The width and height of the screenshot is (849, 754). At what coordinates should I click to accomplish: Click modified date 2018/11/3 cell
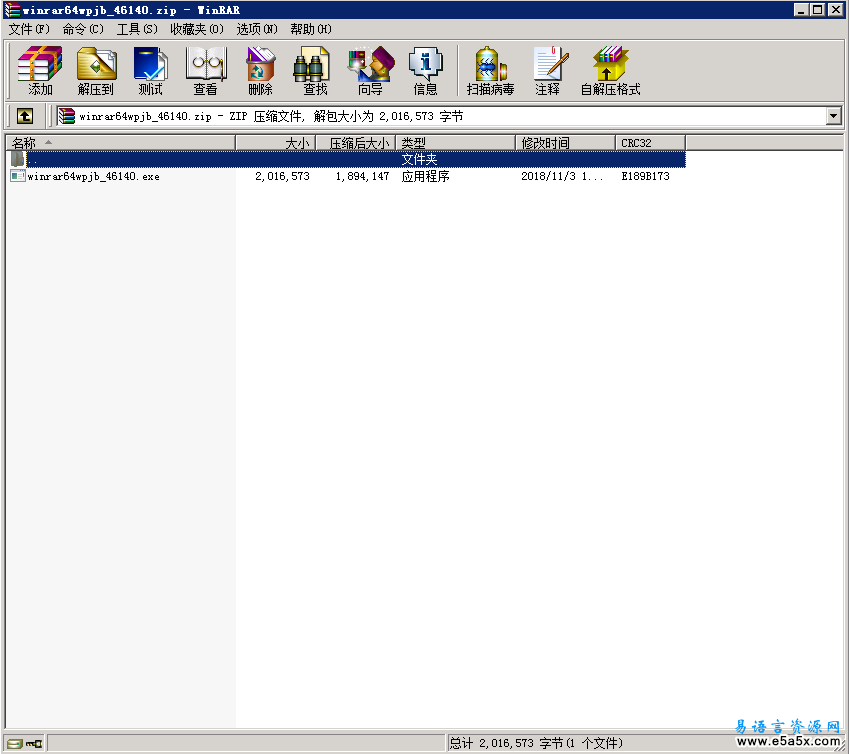pyautogui.click(x=561, y=176)
